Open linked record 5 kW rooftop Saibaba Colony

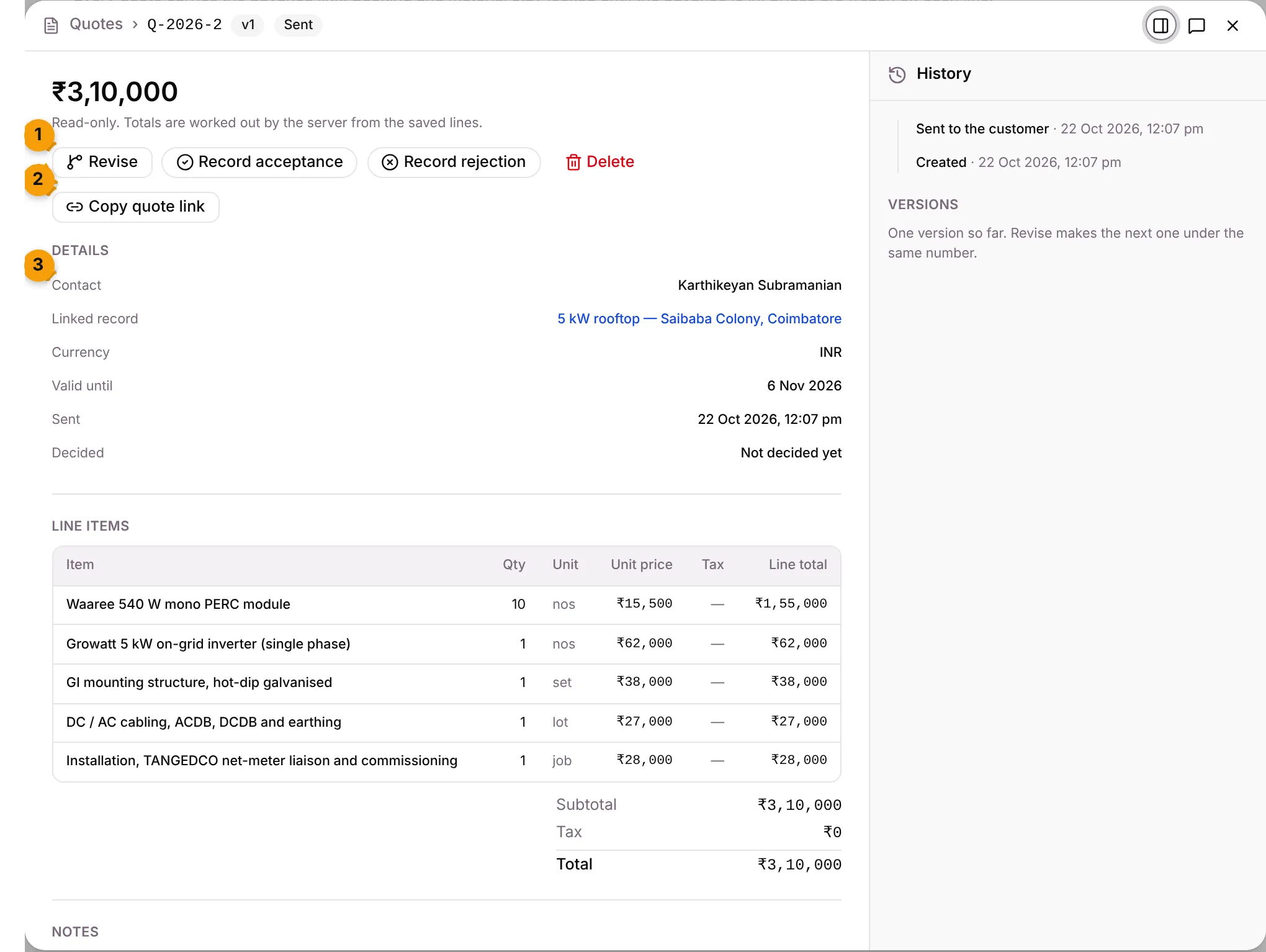click(699, 319)
